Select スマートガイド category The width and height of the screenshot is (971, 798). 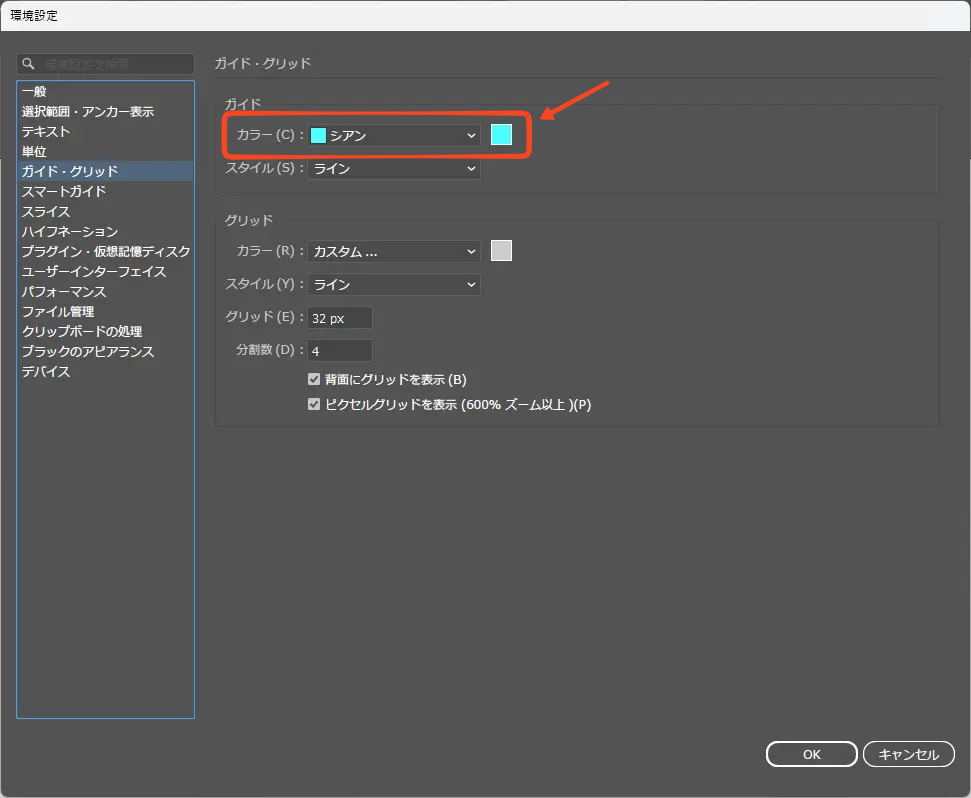[x=64, y=192]
